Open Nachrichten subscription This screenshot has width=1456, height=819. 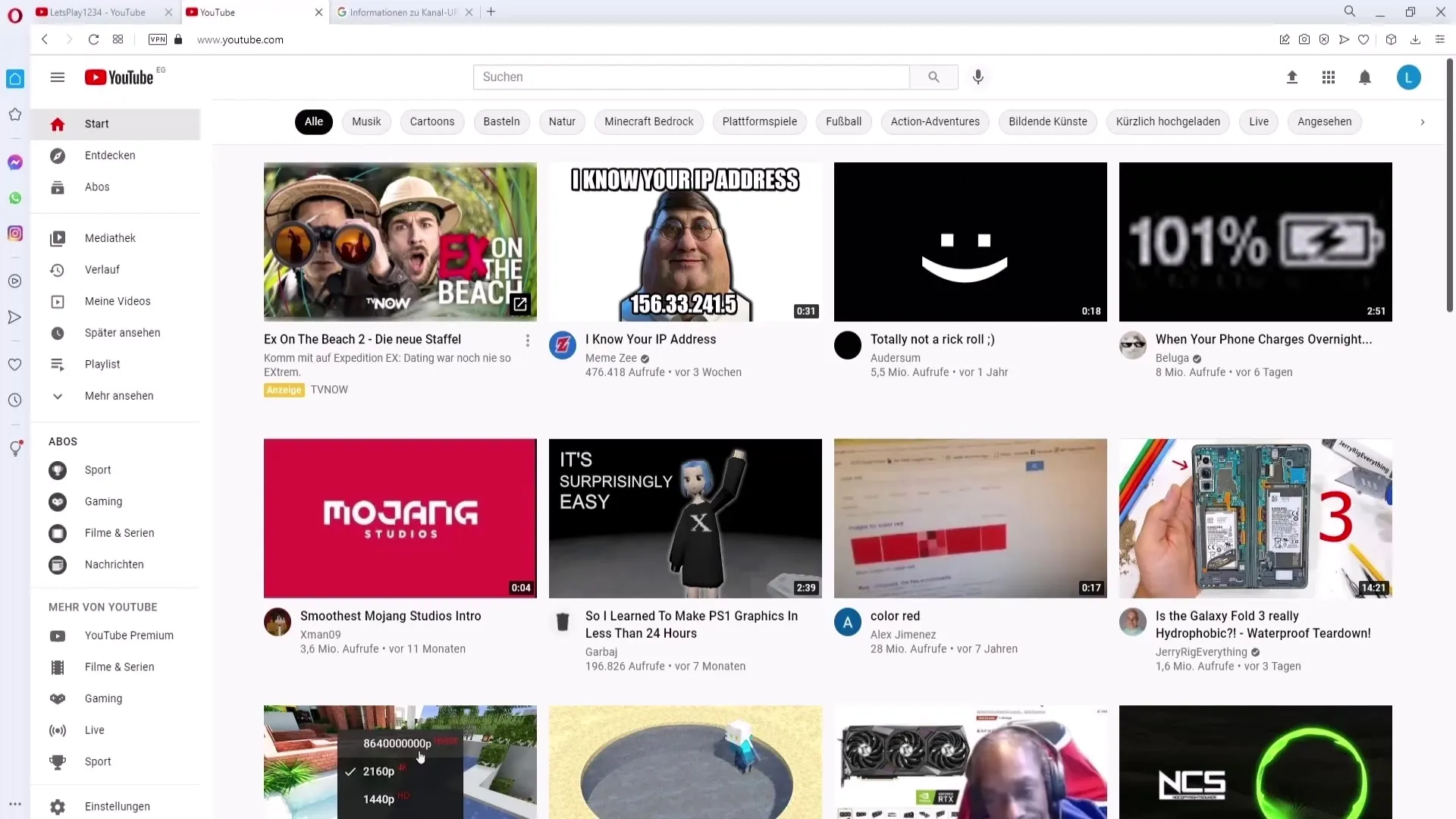point(115,565)
